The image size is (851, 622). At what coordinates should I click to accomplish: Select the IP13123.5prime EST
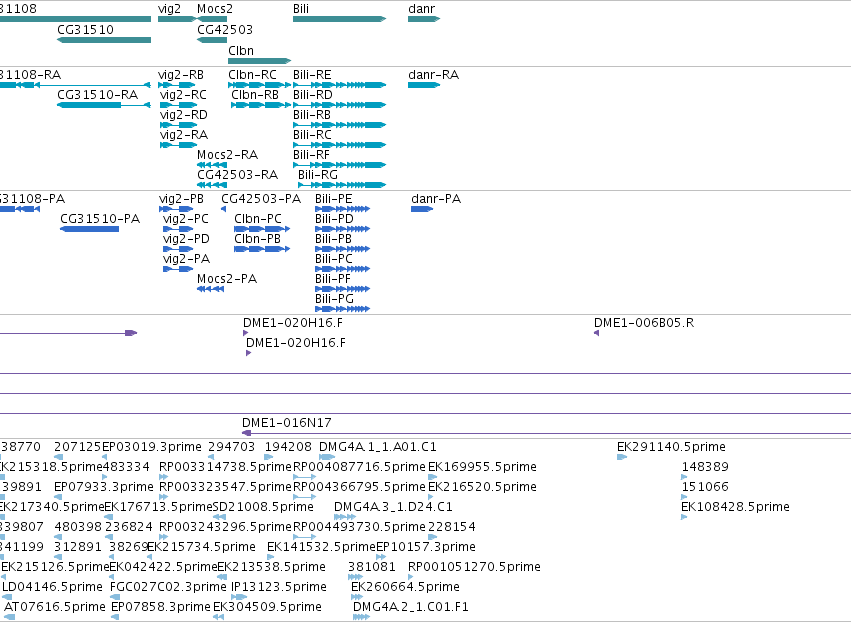(x=239, y=598)
